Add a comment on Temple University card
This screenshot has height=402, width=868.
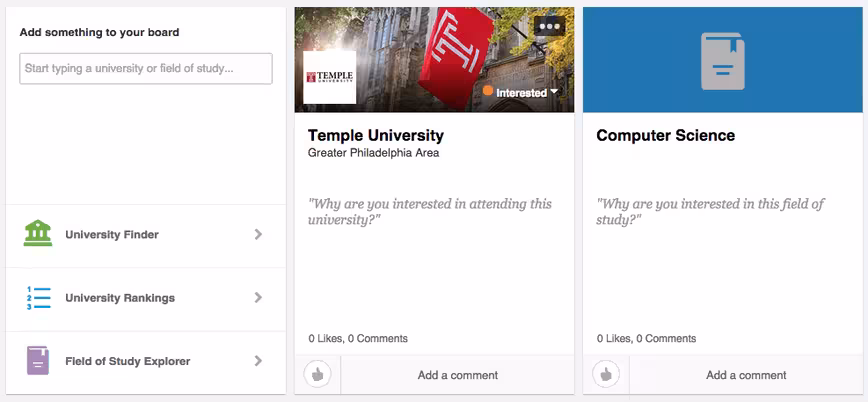point(457,375)
